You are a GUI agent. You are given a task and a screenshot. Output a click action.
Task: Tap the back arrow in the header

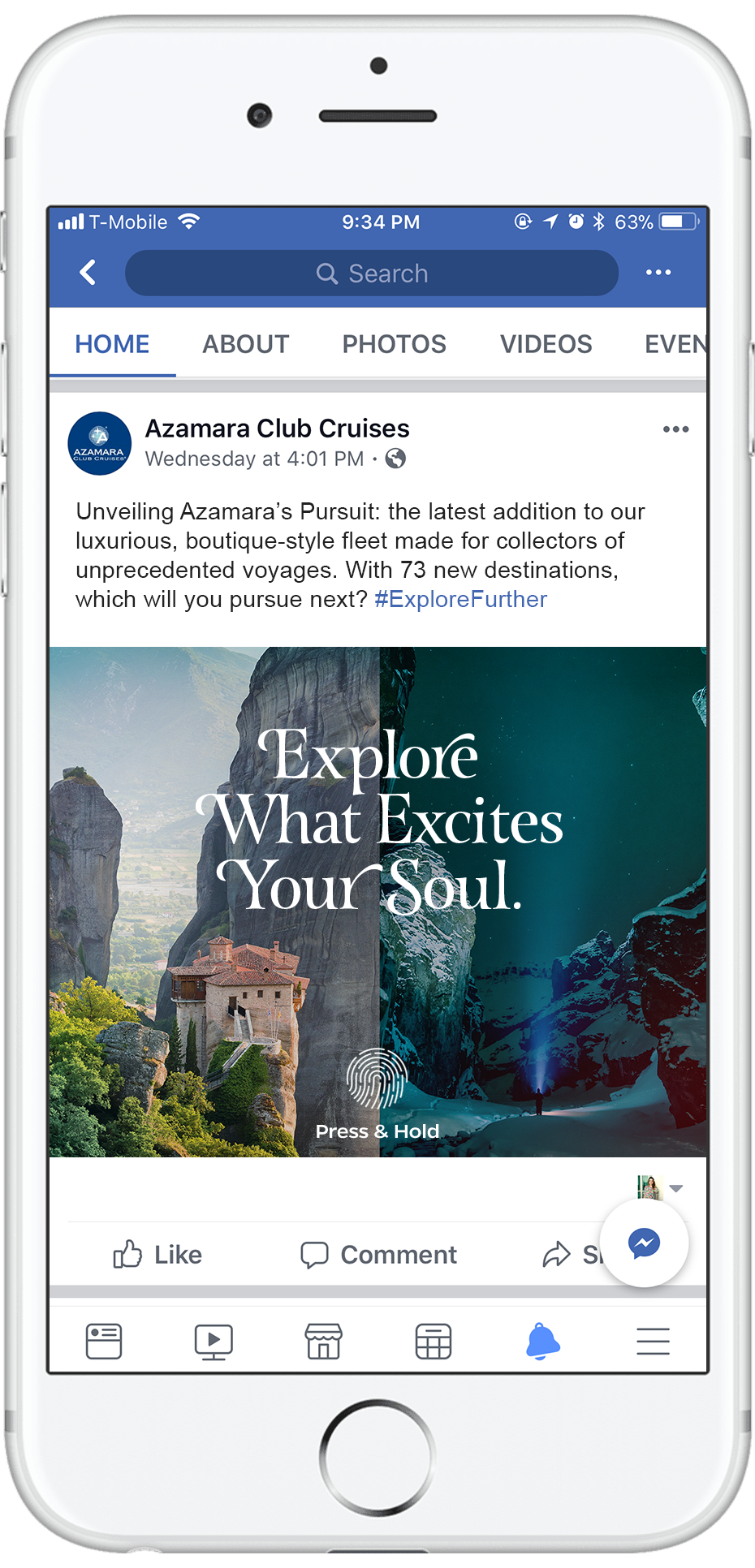tap(88, 273)
